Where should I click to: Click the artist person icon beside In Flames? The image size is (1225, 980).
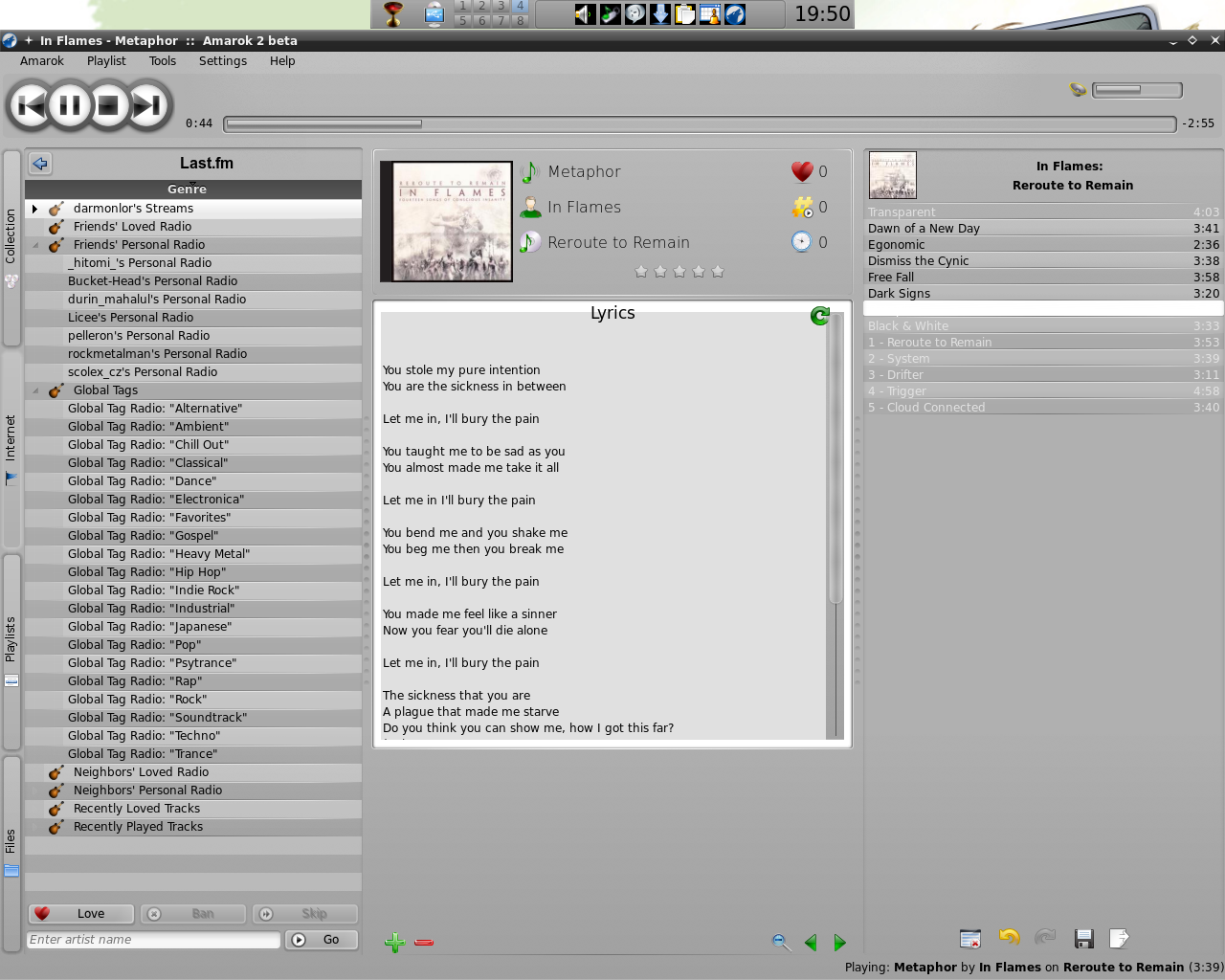coord(530,207)
